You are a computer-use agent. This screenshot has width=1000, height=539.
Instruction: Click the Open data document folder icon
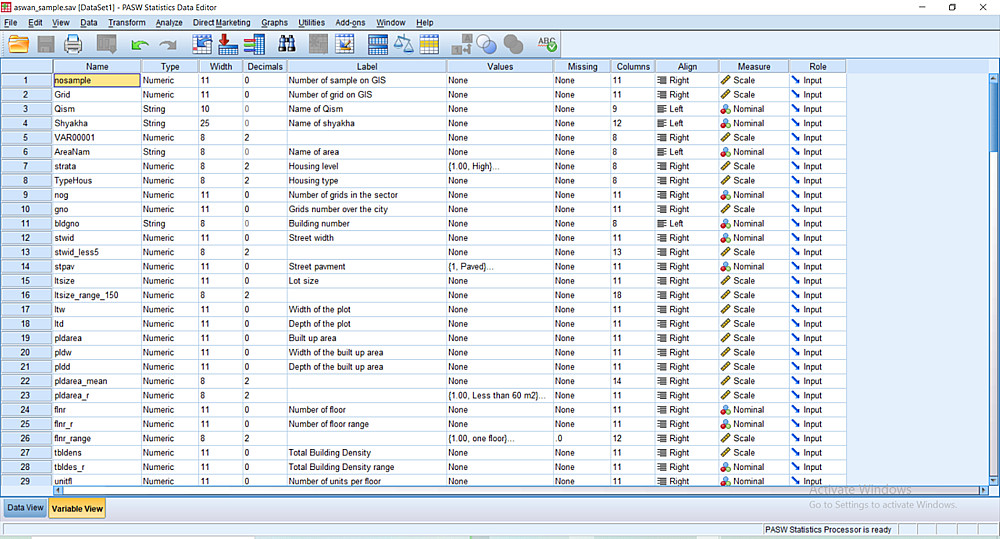(18, 44)
